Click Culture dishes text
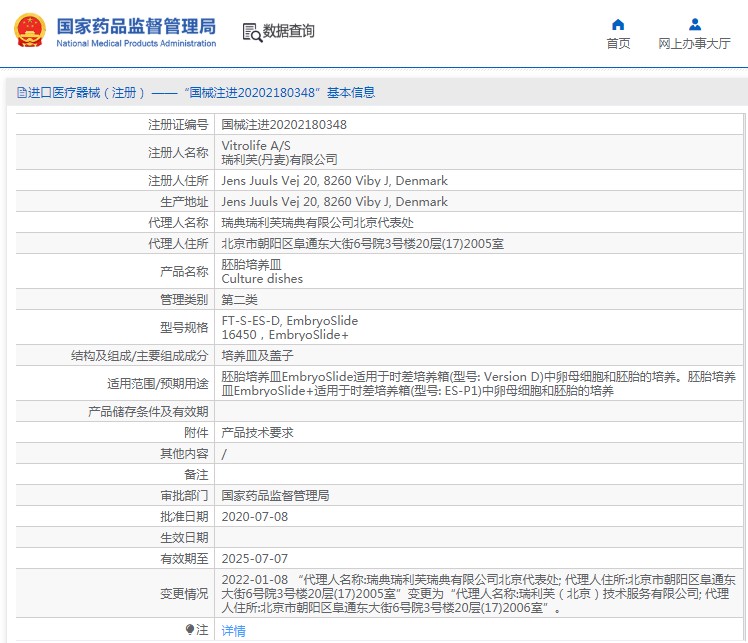Image resolution: width=748 pixels, height=643 pixels. [262, 279]
